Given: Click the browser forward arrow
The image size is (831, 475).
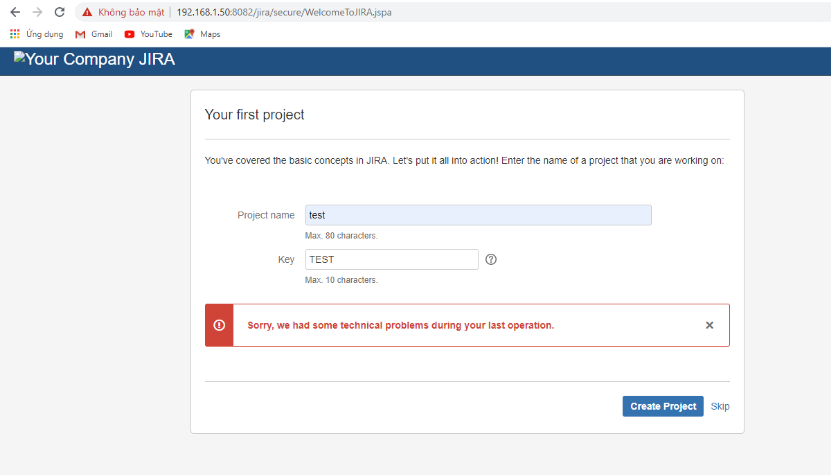Looking at the screenshot, I should tap(37, 12).
